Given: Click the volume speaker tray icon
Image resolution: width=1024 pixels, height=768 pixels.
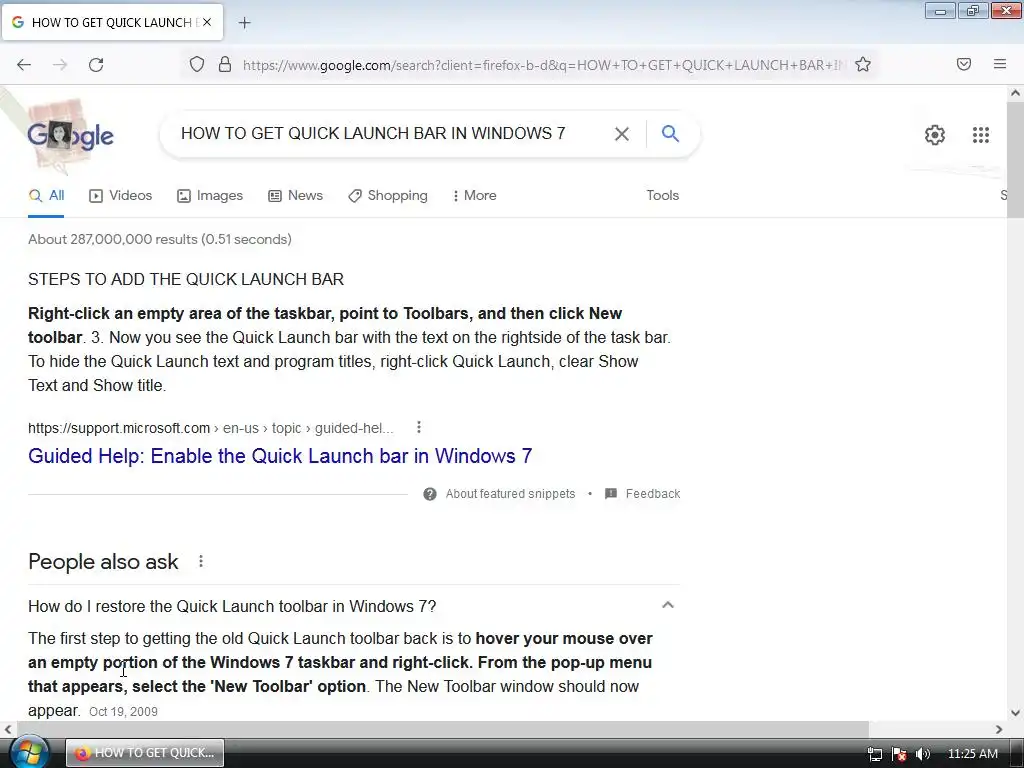Looking at the screenshot, I should tap(922, 754).
